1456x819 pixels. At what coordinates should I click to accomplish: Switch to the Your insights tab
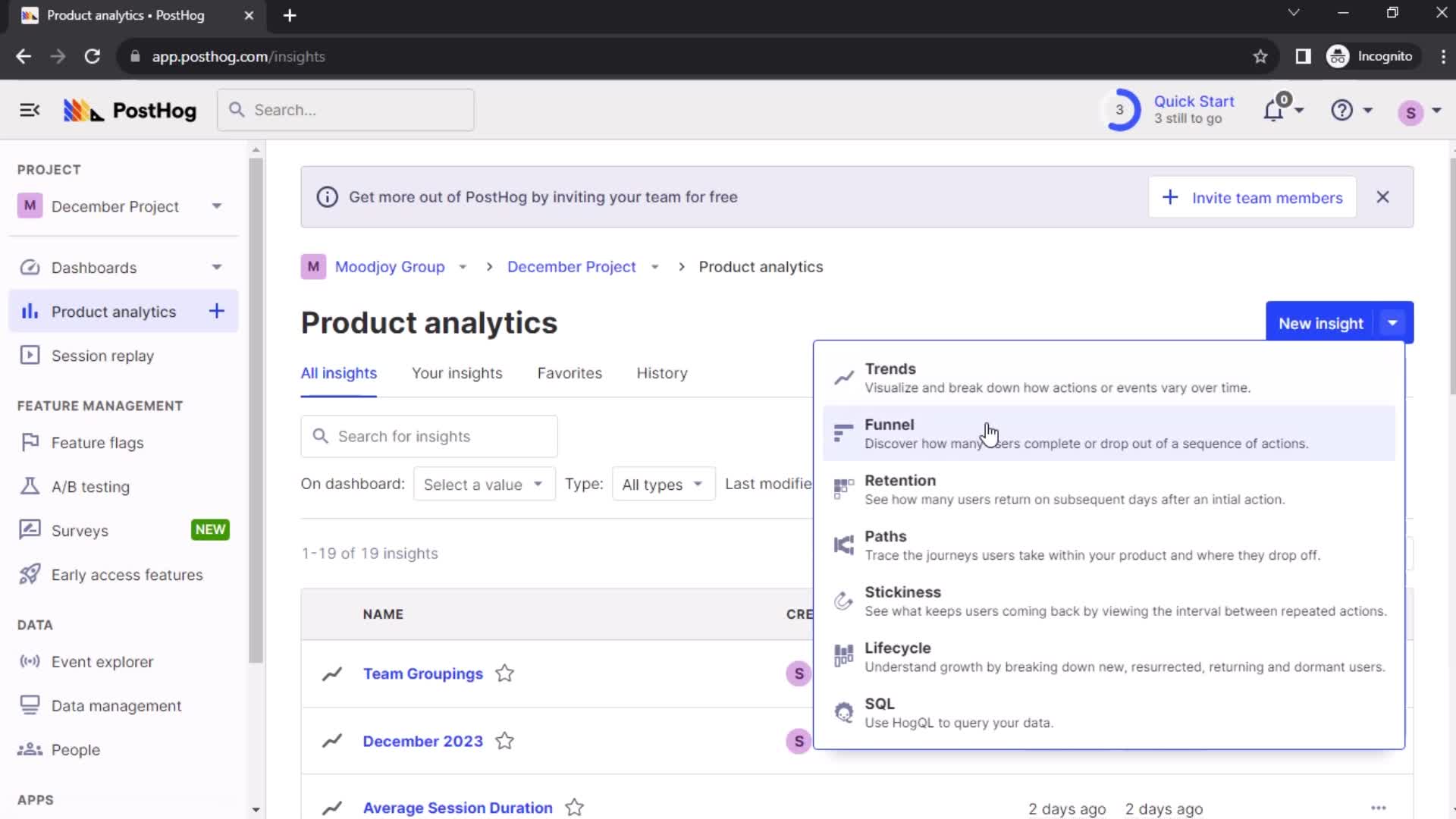click(457, 373)
